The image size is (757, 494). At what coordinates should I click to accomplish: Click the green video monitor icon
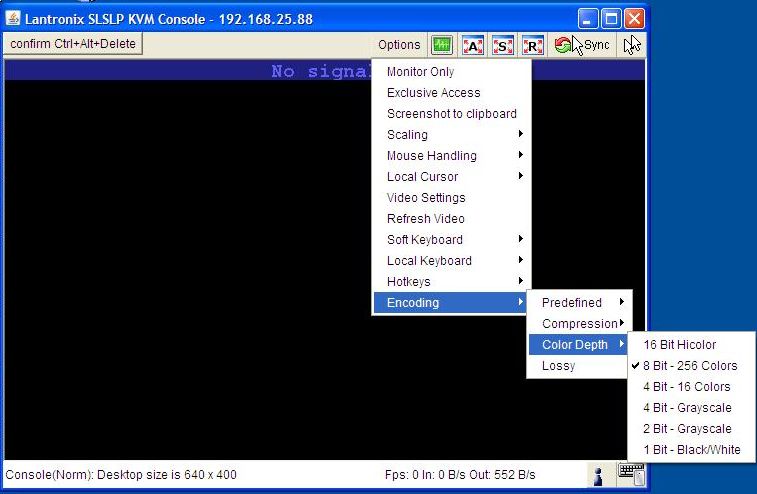tap(442, 45)
